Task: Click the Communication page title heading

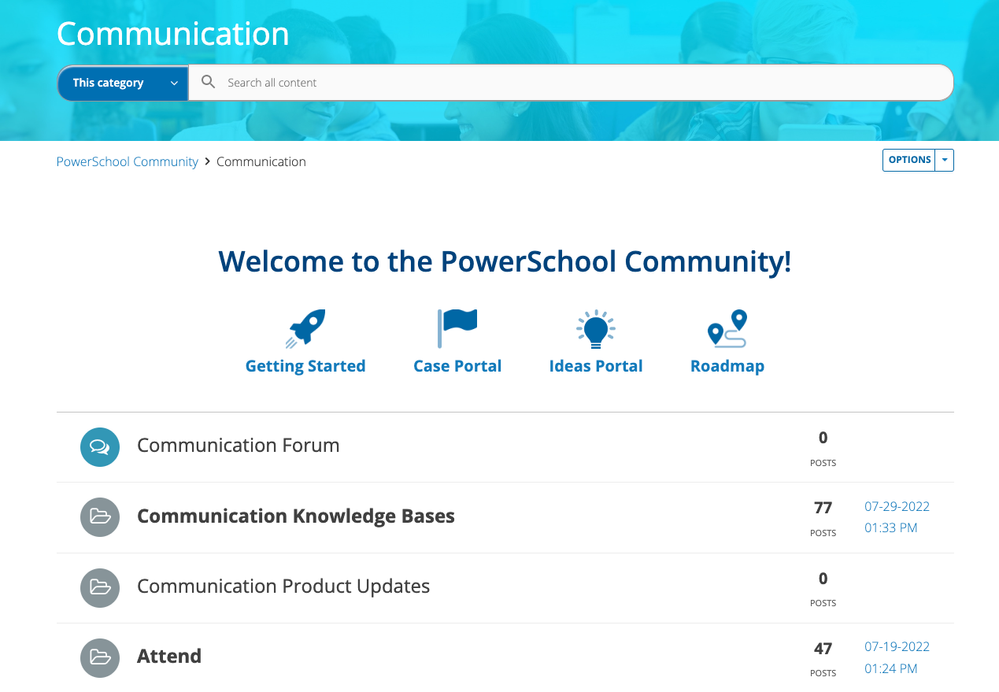Action: click(x=173, y=34)
